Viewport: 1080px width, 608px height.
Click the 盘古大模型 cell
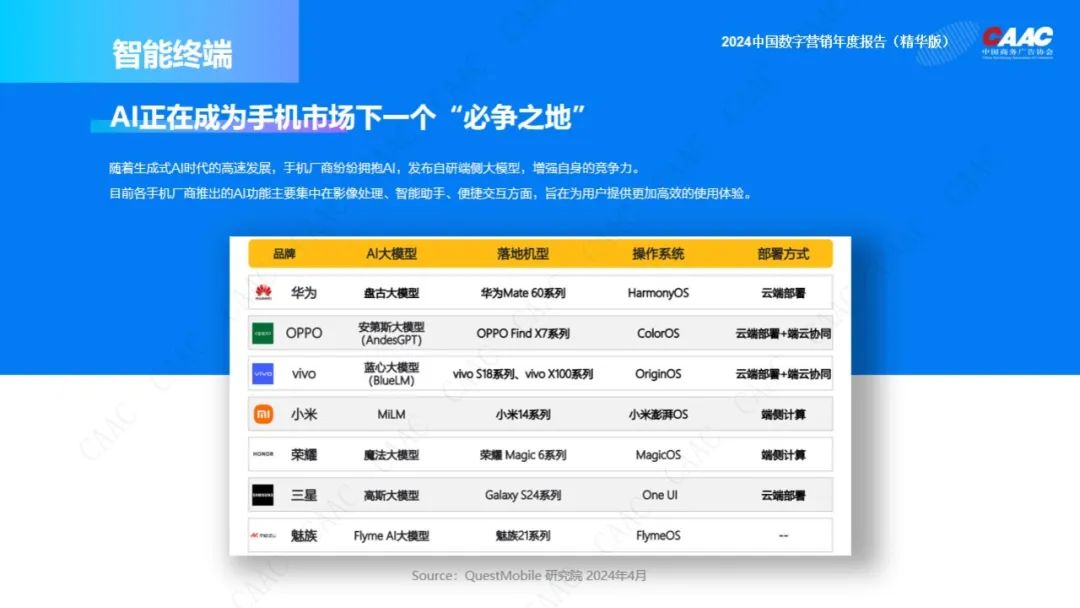point(391,293)
